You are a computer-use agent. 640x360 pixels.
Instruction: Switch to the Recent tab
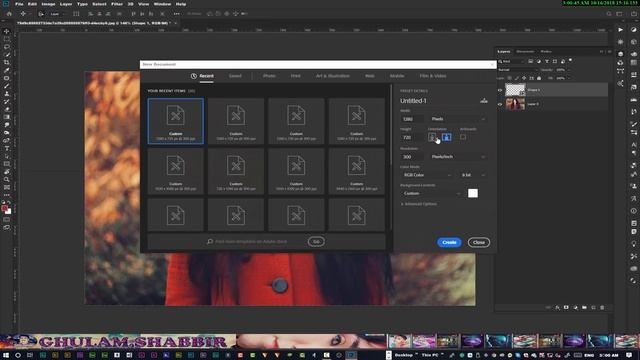202,76
